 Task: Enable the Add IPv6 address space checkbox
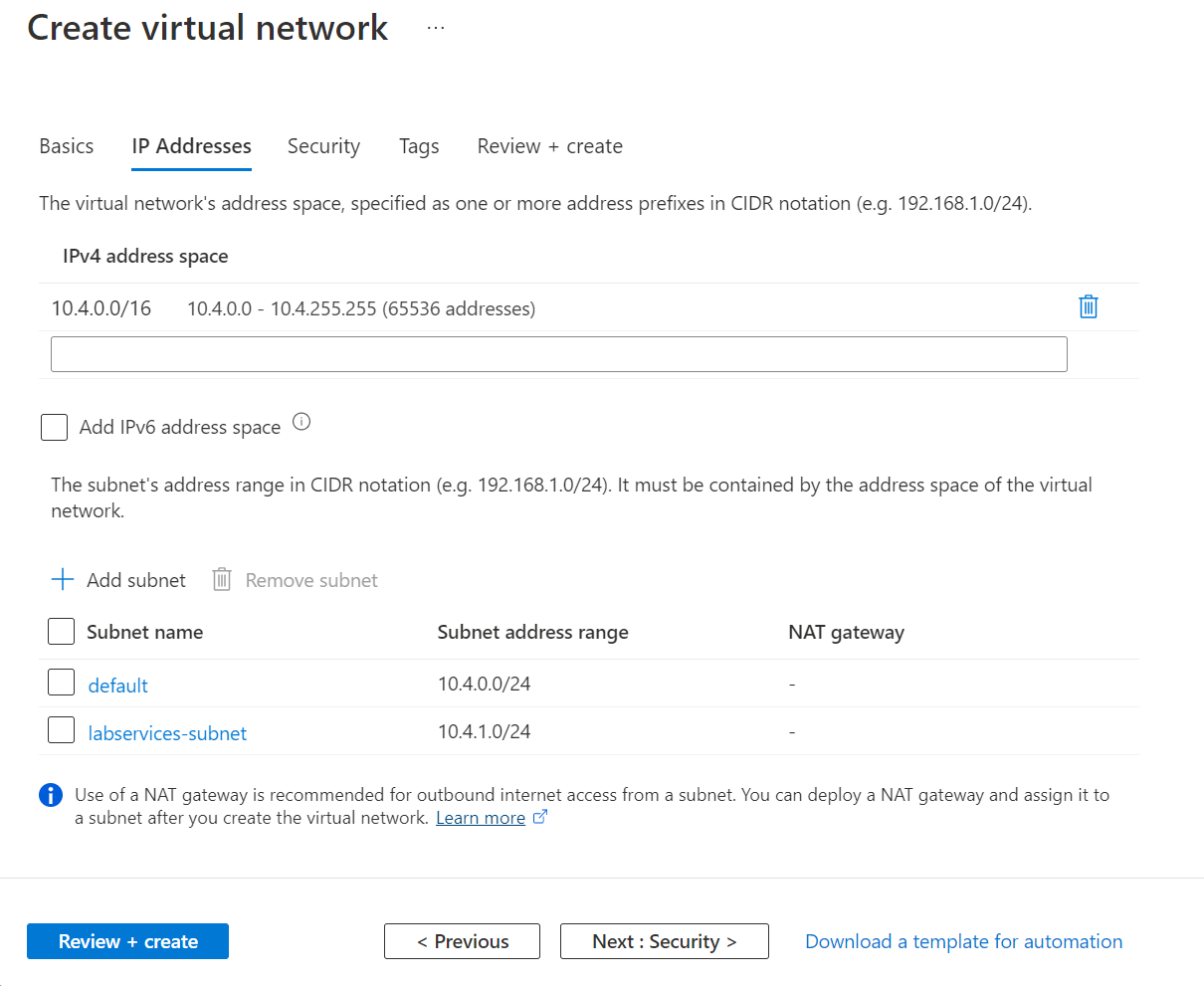pyautogui.click(x=54, y=427)
